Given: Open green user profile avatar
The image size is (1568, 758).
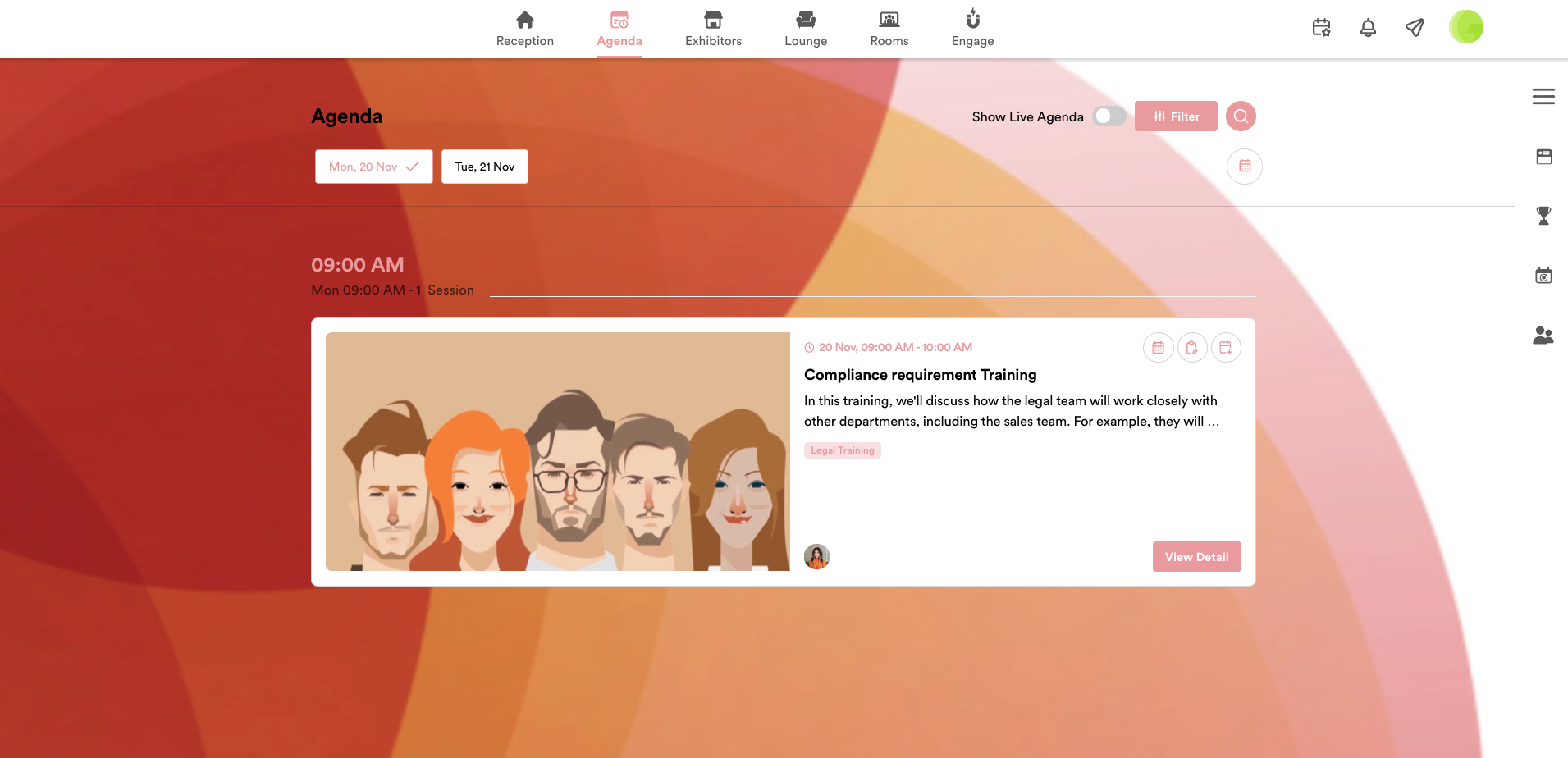Looking at the screenshot, I should 1466,27.
